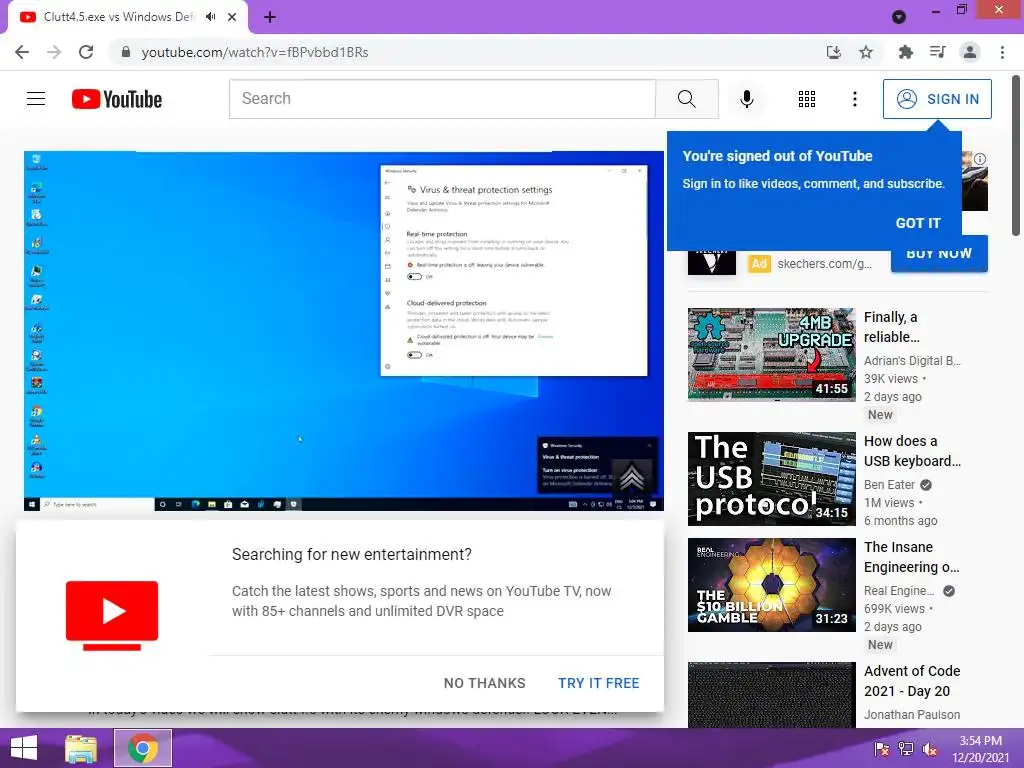Click 'You're signed out of YouTube' text
The width and height of the screenshot is (1024, 768).
(777, 156)
